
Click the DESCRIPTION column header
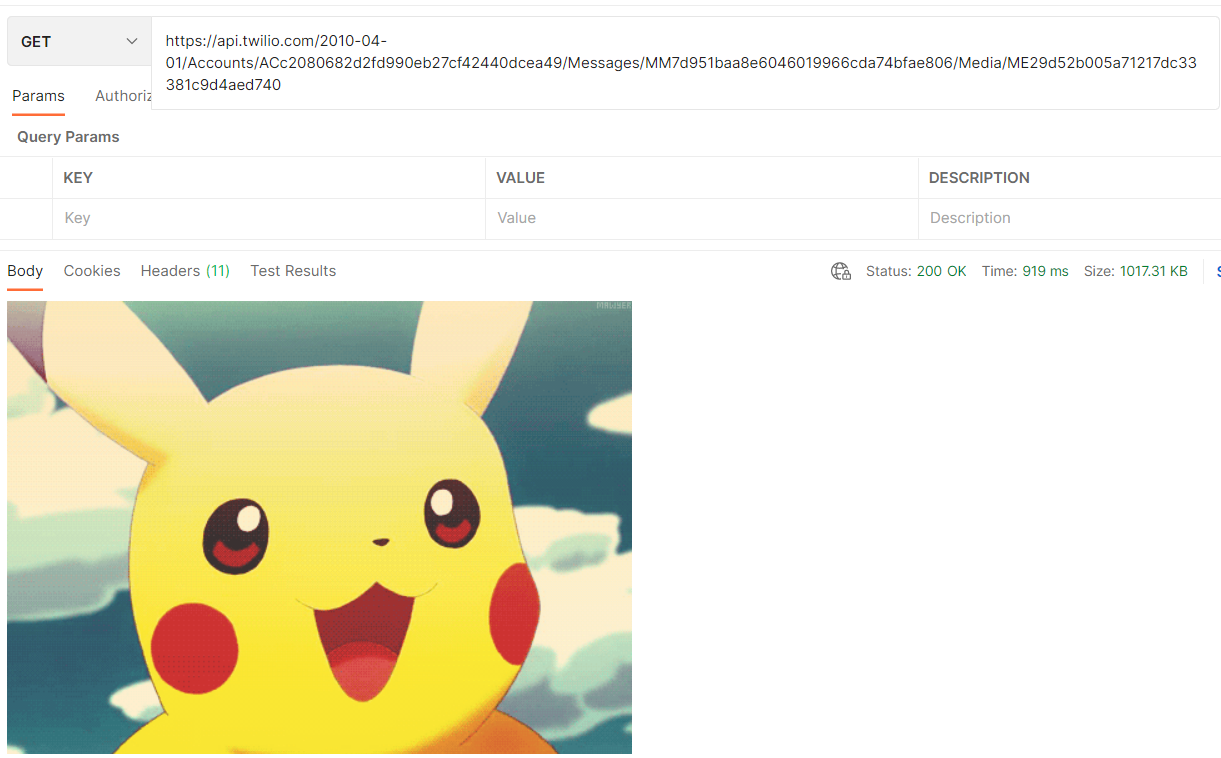tap(979, 178)
